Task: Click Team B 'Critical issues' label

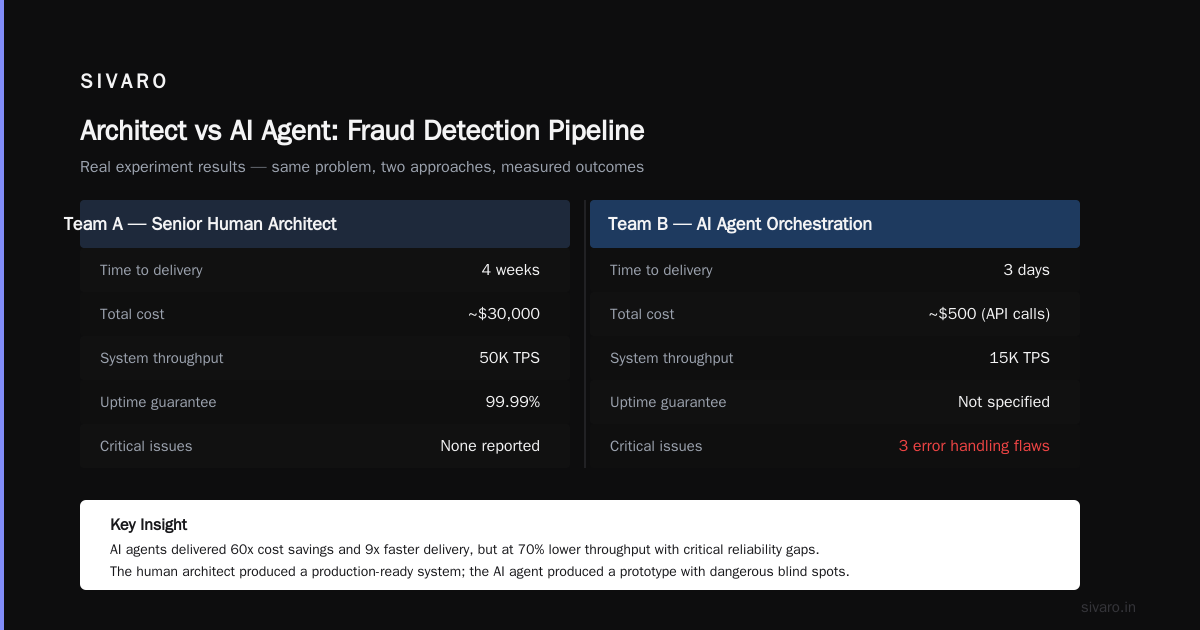Action: 656,446
